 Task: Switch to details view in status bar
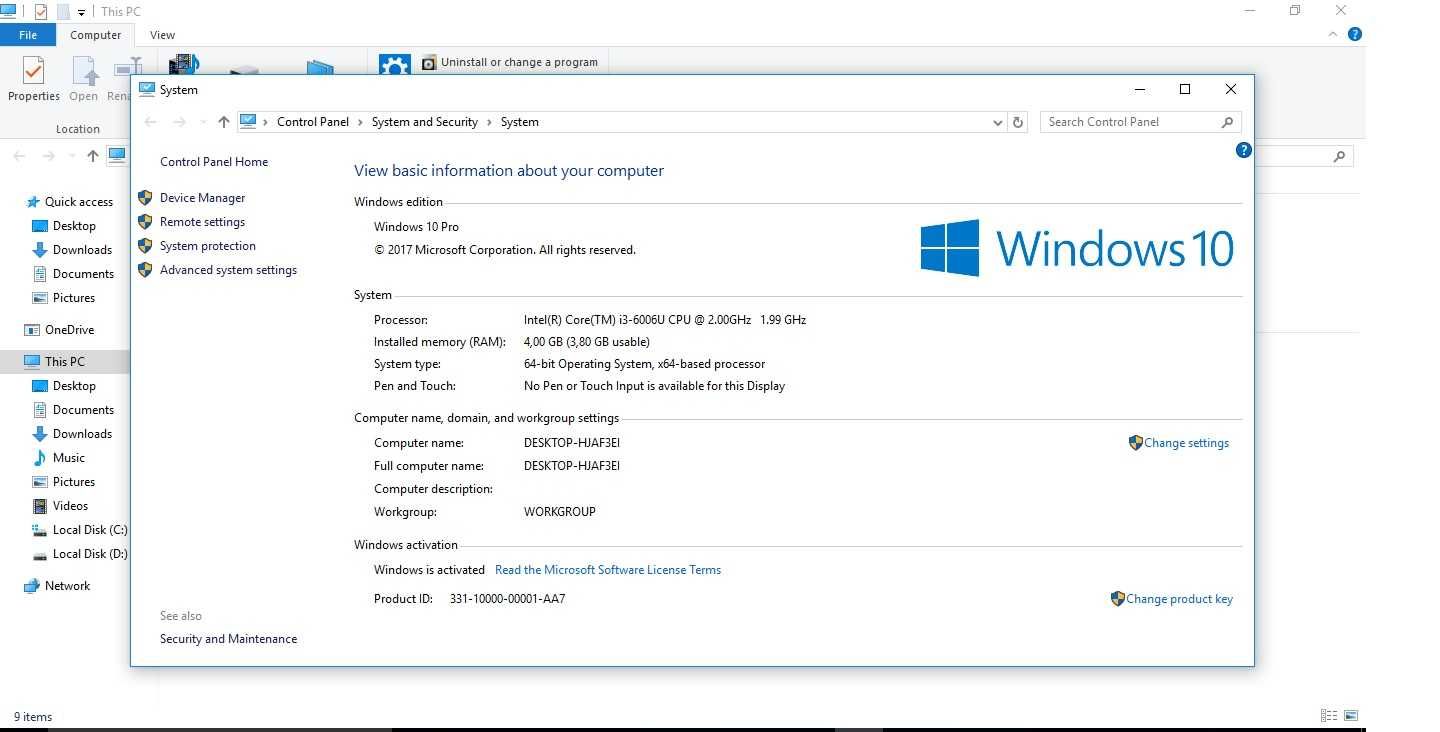tap(1329, 716)
